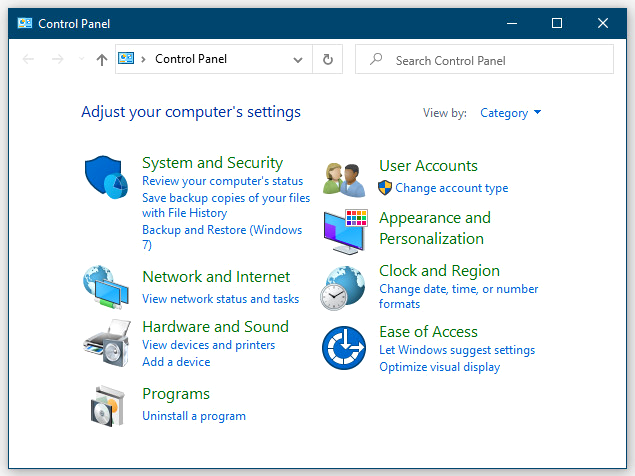Focus the Search Control Panel field
The image size is (635, 476).
pos(484,59)
